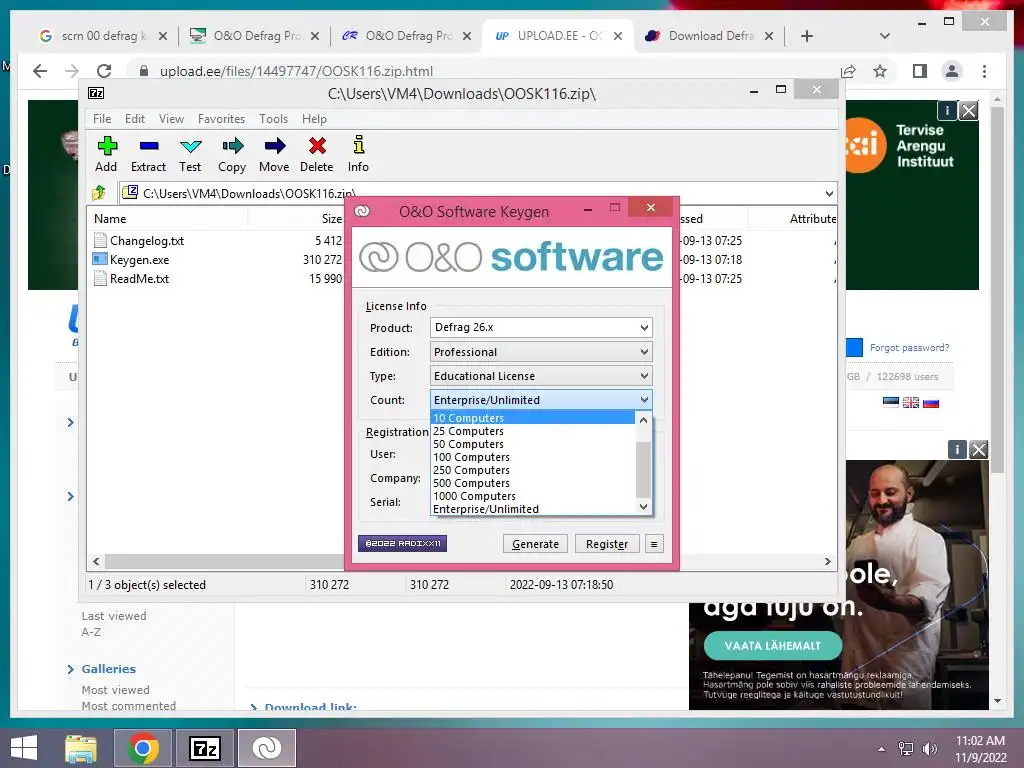Go back in Chrome browser
Viewport: 1024px width, 768px height.
click(x=40, y=71)
